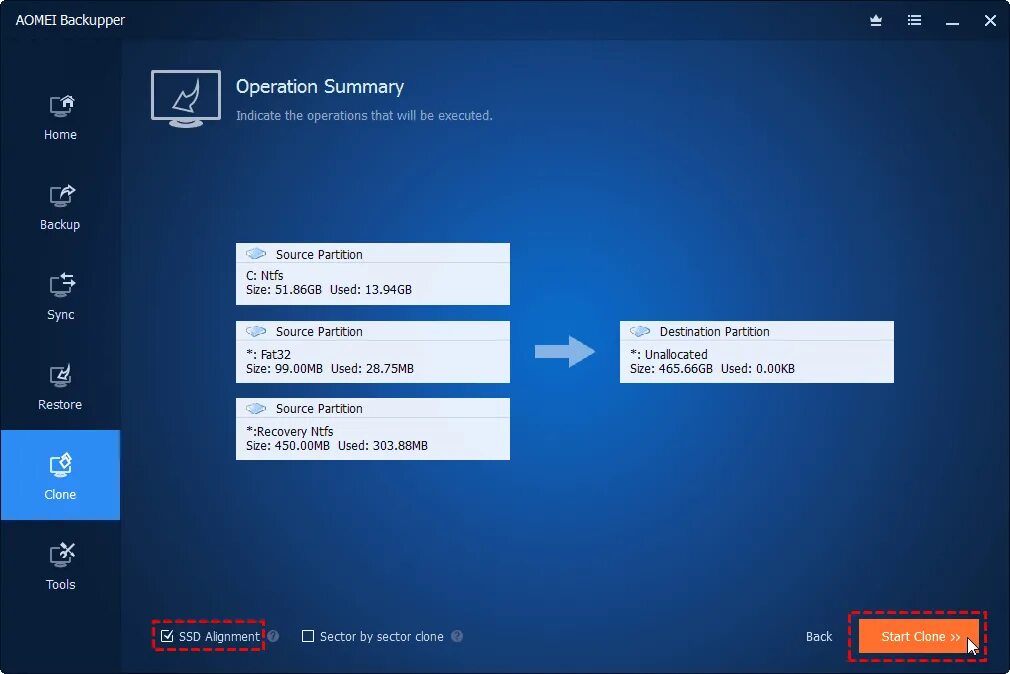Open the Tools section
The width and height of the screenshot is (1010, 674).
tap(61, 566)
